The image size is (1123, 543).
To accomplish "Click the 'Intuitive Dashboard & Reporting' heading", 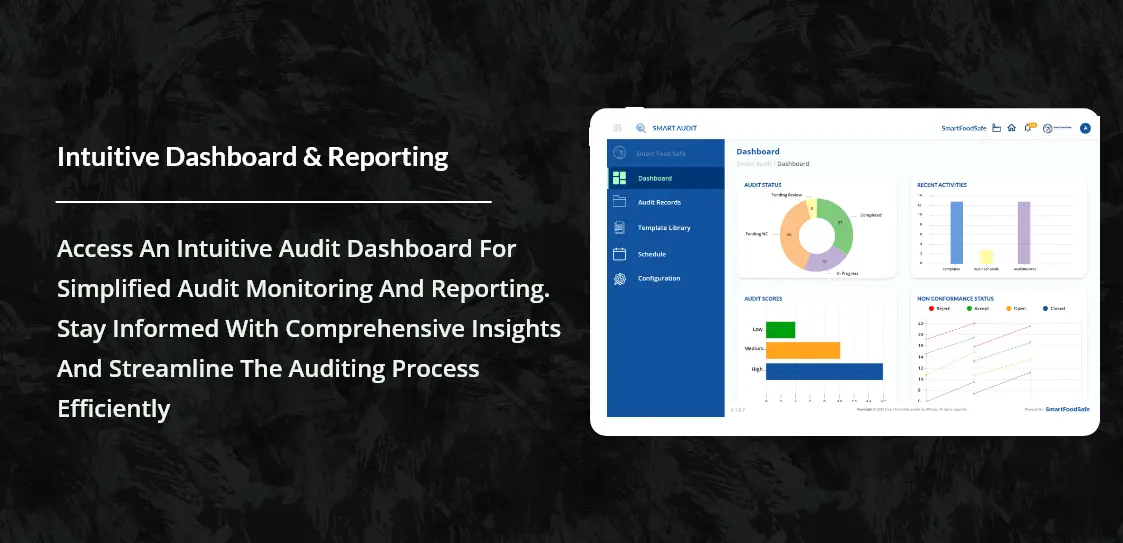I will [x=253, y=158].
